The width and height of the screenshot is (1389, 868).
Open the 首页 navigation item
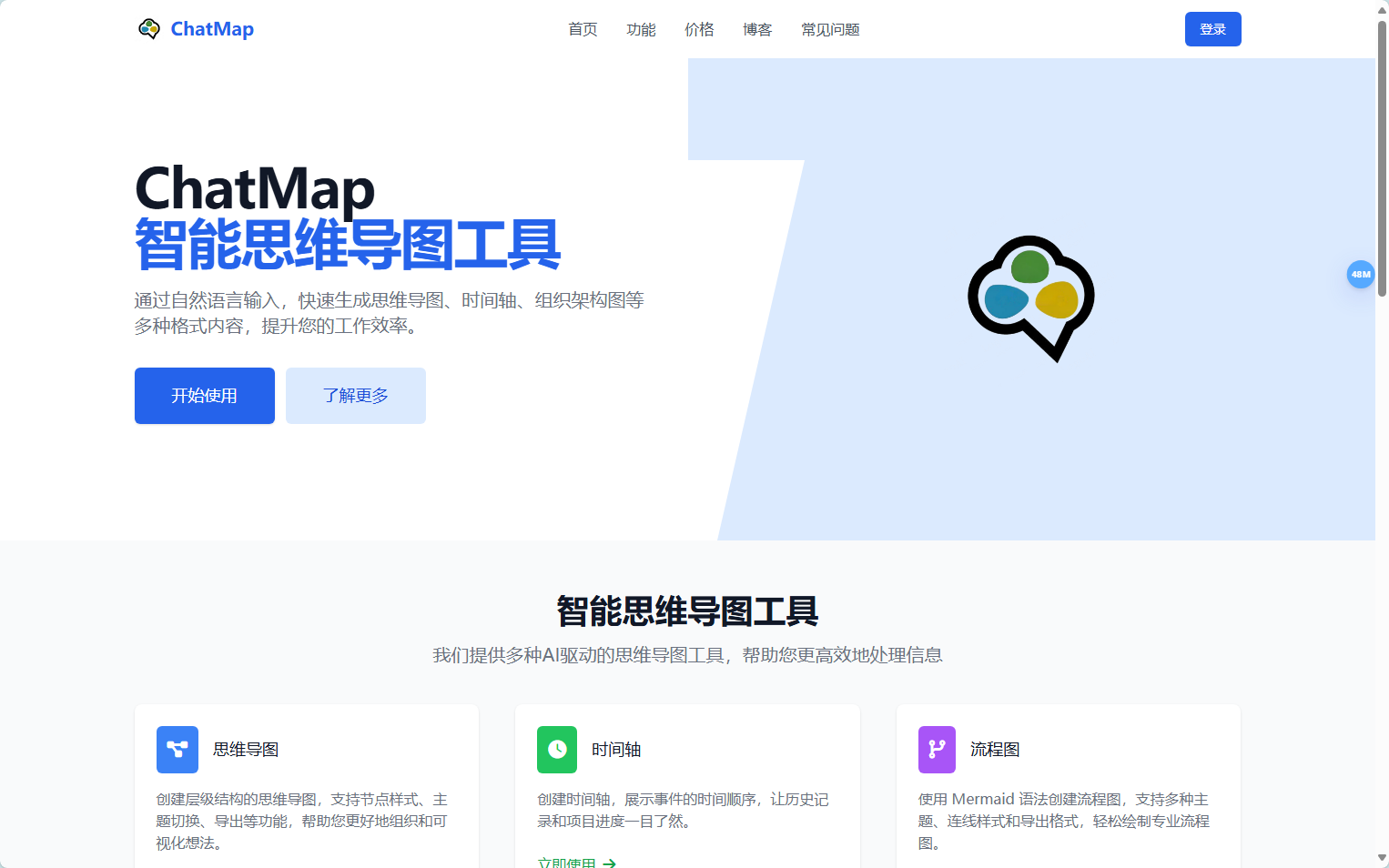583,29
